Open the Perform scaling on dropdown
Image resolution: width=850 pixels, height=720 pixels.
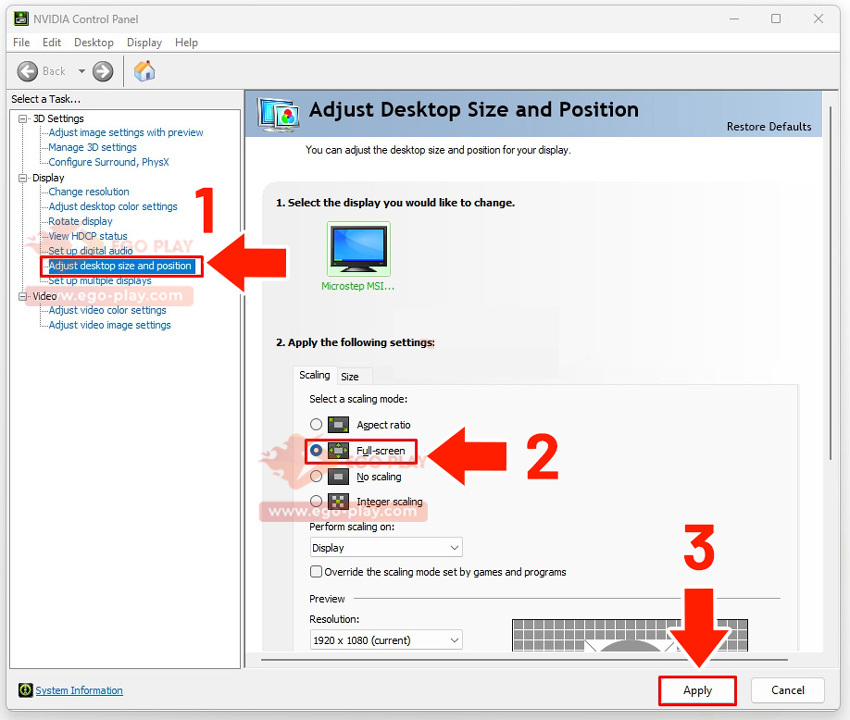coord(386,548)
